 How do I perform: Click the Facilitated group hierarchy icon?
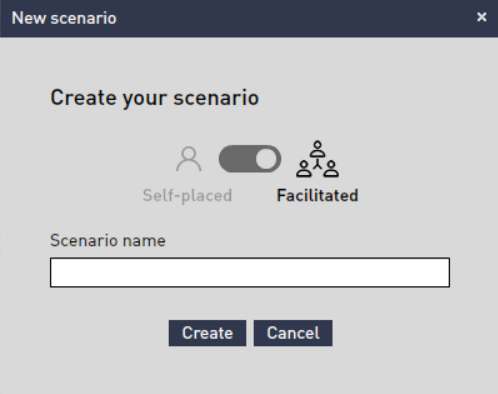tap(317, 159)
